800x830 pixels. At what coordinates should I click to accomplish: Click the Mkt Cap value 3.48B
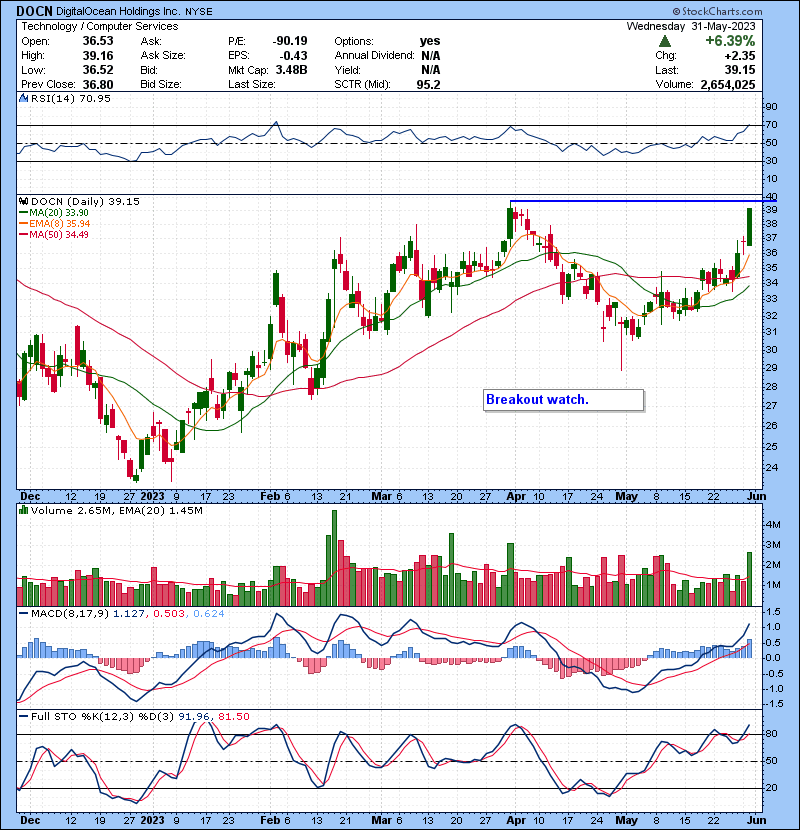[291, 69]
